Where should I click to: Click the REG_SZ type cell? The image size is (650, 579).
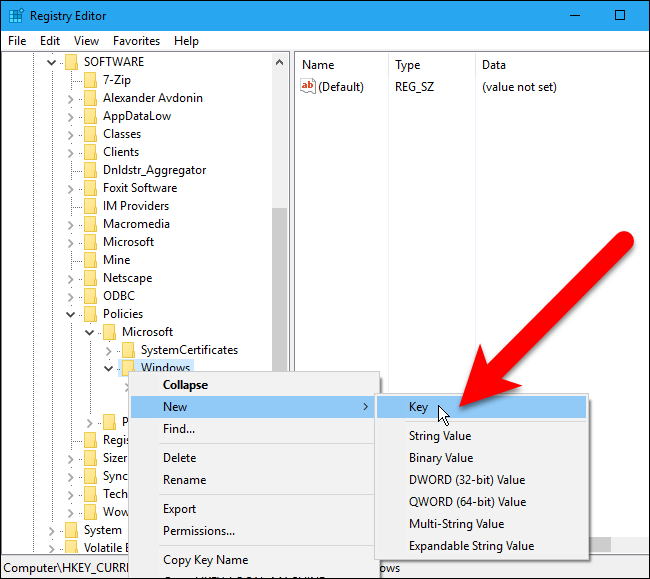(x=415, y=87)
